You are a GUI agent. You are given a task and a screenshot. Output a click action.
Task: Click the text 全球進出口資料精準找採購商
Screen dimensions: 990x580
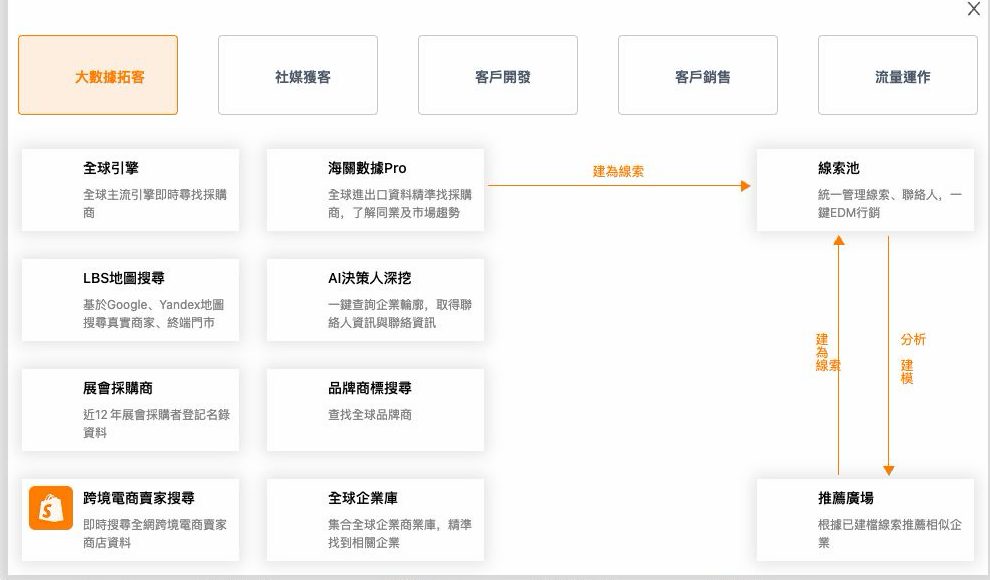click(400, 203)
